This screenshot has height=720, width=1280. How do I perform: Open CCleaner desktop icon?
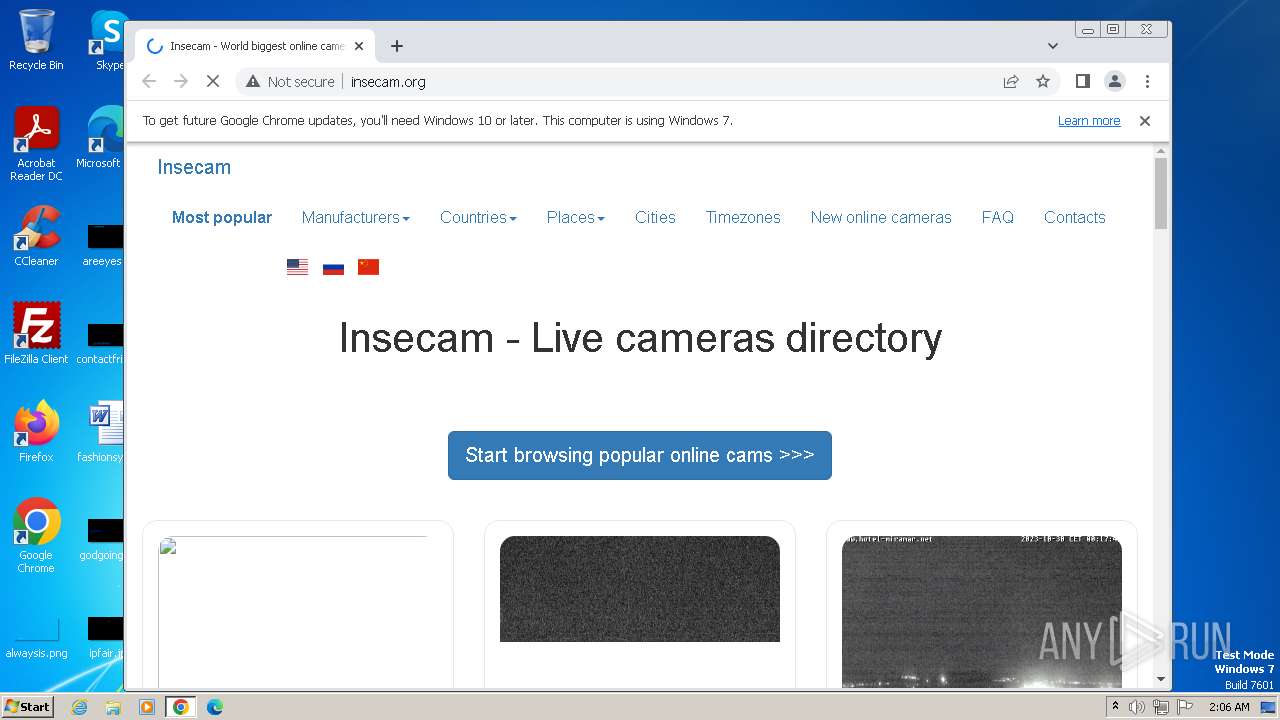(x=36, y=237)
